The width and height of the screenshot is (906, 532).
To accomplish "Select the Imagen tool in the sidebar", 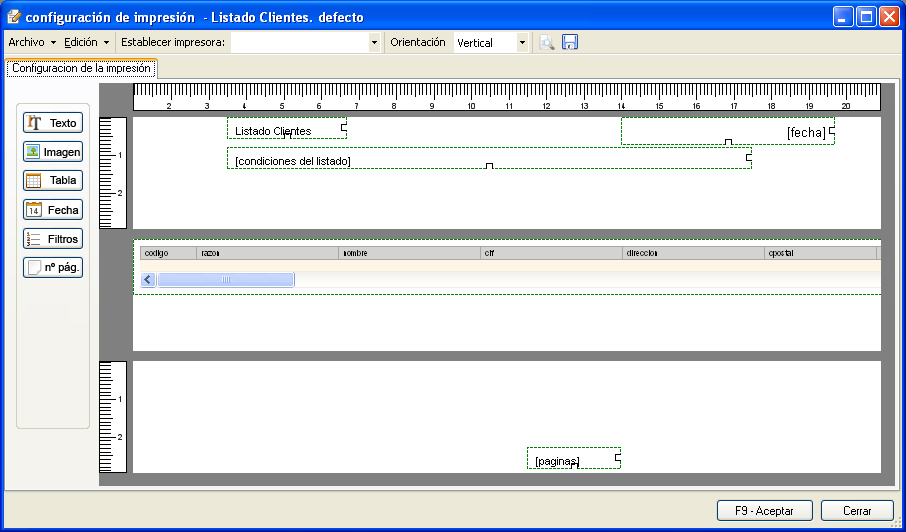I will pyautogui.click(x=53, y=152).
